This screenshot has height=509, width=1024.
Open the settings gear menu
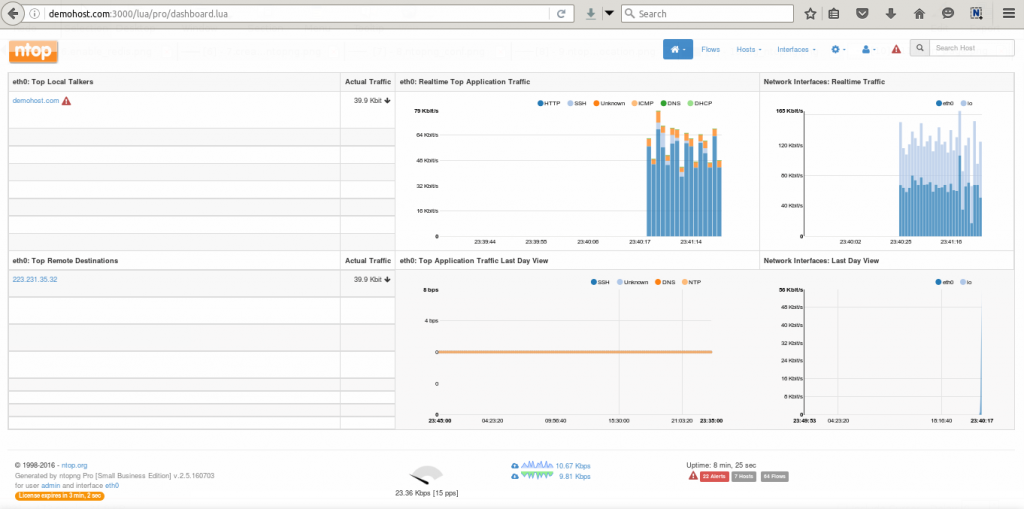tap(838, 49)
